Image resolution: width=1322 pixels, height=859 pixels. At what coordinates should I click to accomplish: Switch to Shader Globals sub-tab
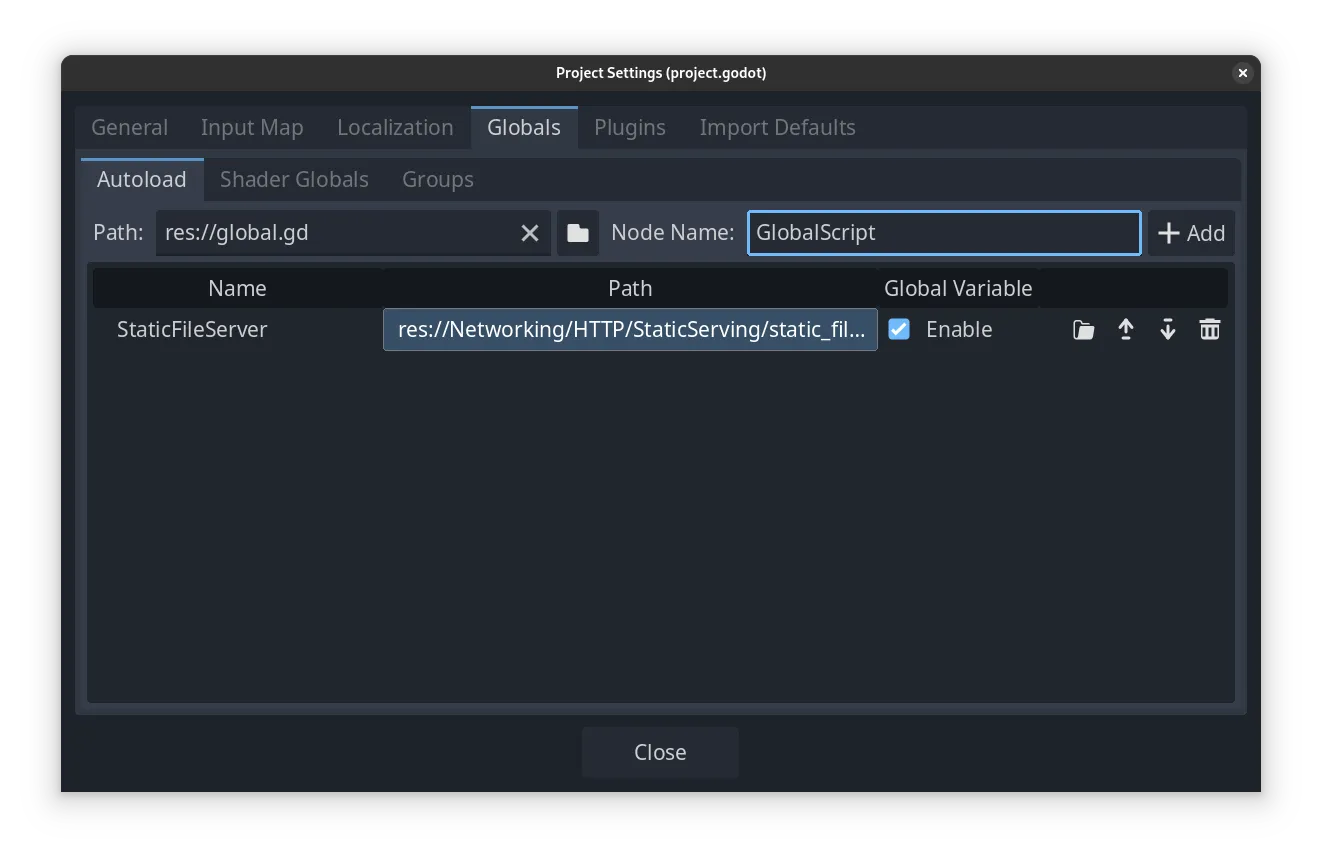point(294,180)
